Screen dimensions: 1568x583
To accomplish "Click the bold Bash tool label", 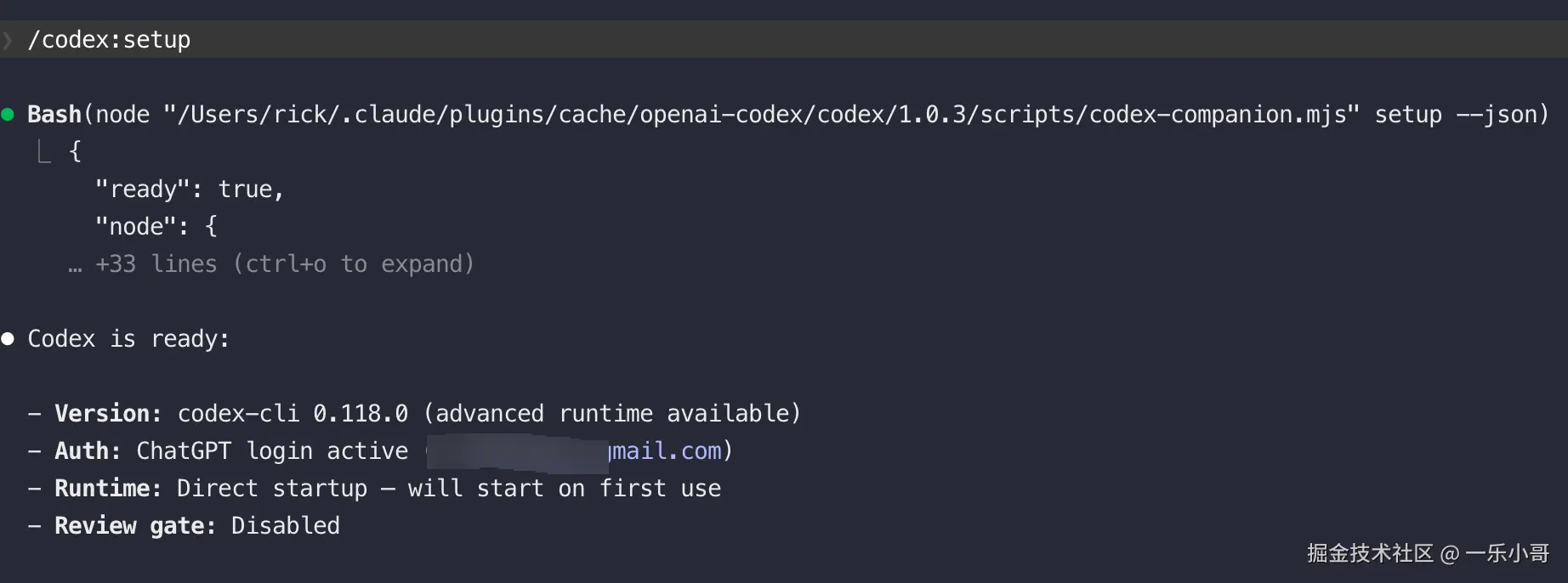I will pos(54,115).
